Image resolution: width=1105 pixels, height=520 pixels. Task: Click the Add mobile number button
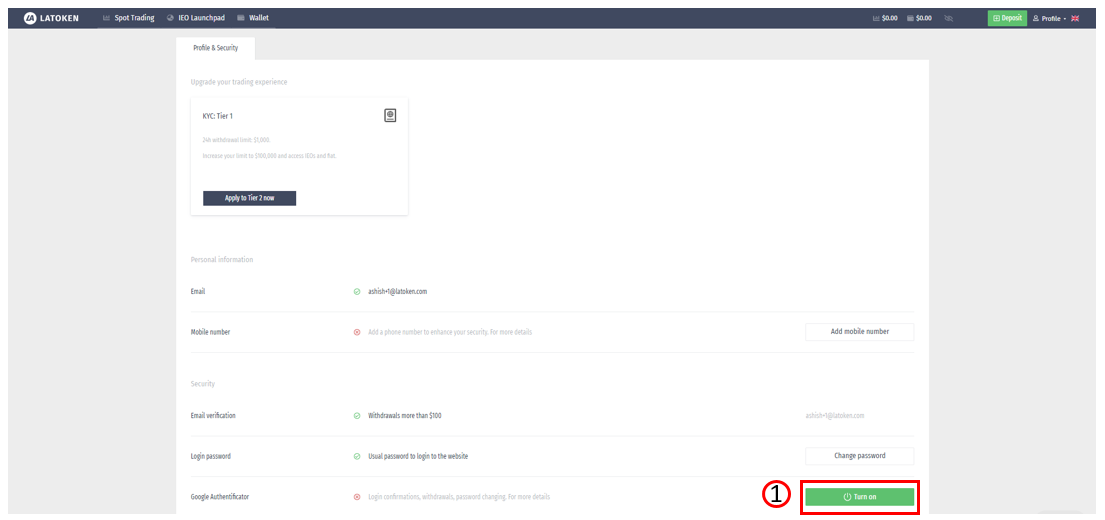[x=859, y=332]
